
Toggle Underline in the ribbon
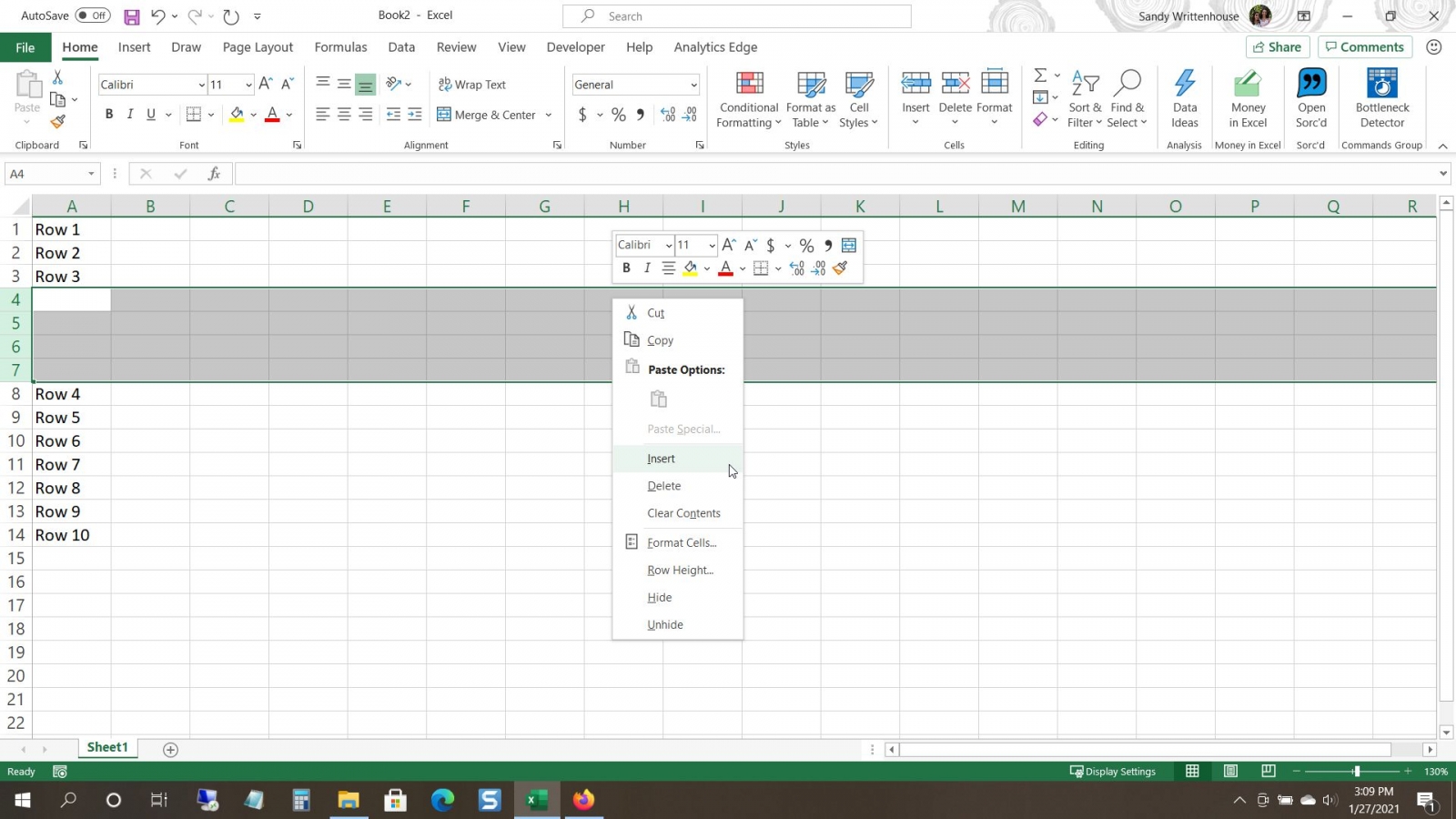pos(151,115)
